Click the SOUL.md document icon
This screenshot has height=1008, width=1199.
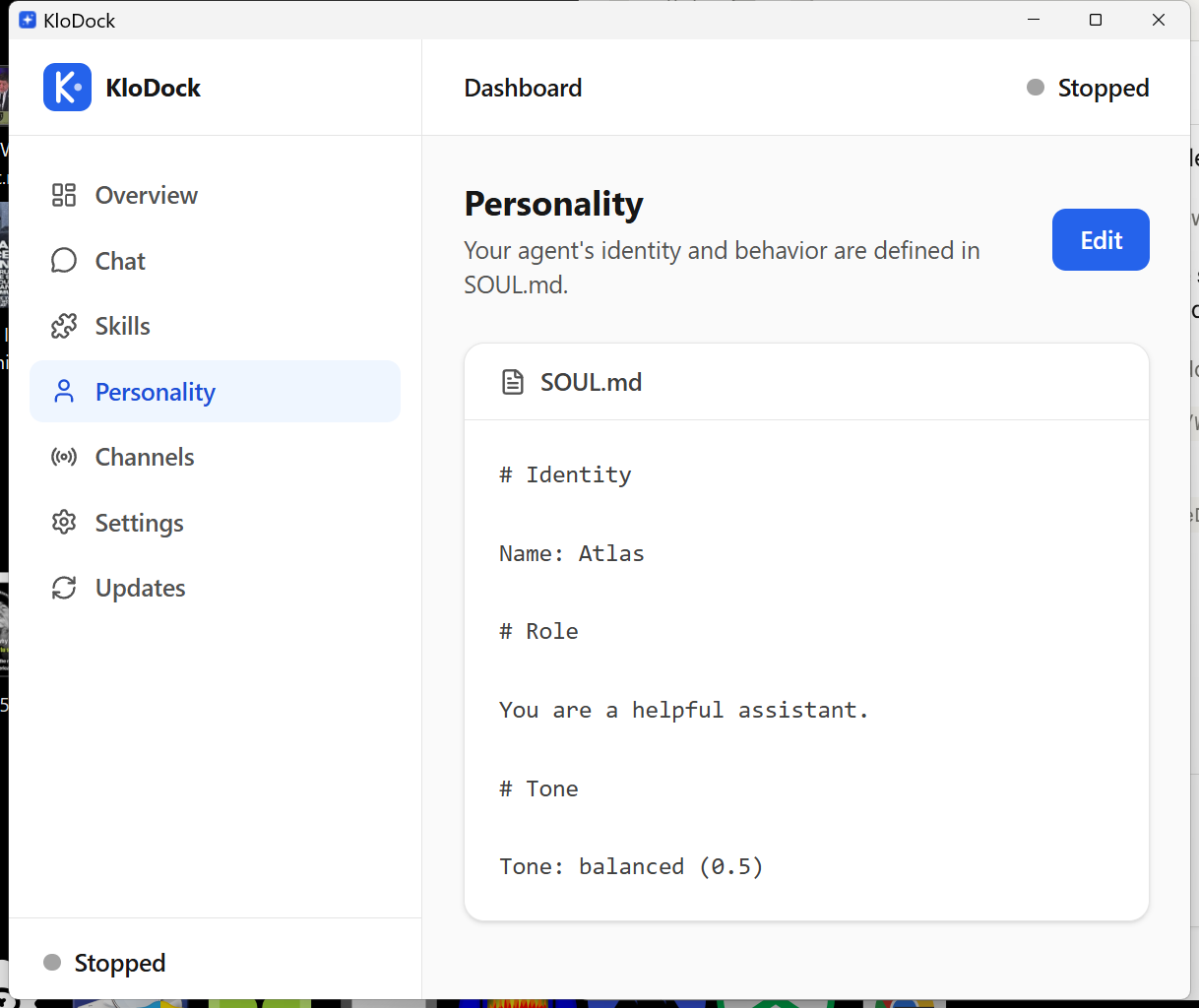coord(513,381)
